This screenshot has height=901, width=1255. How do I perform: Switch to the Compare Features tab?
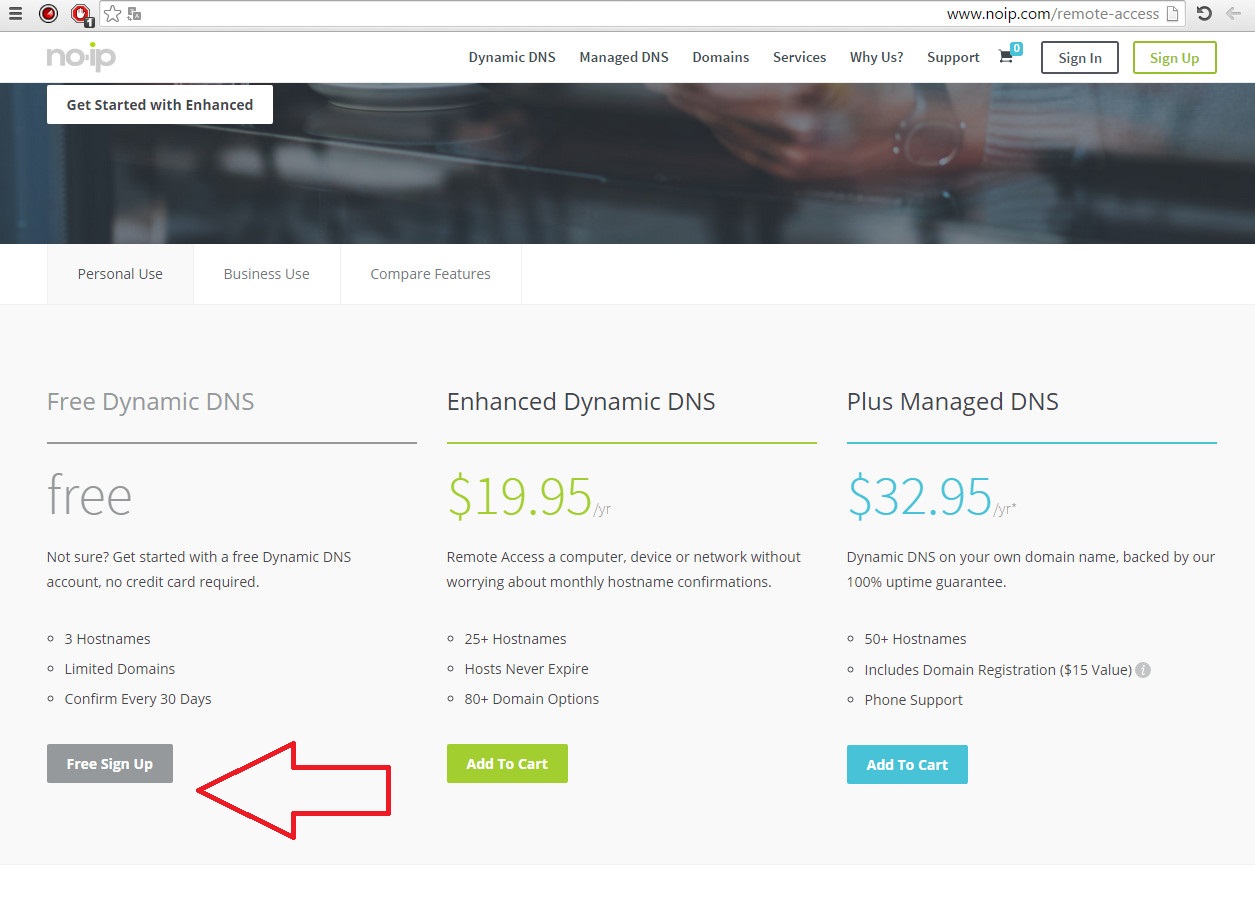click(430, 274)
